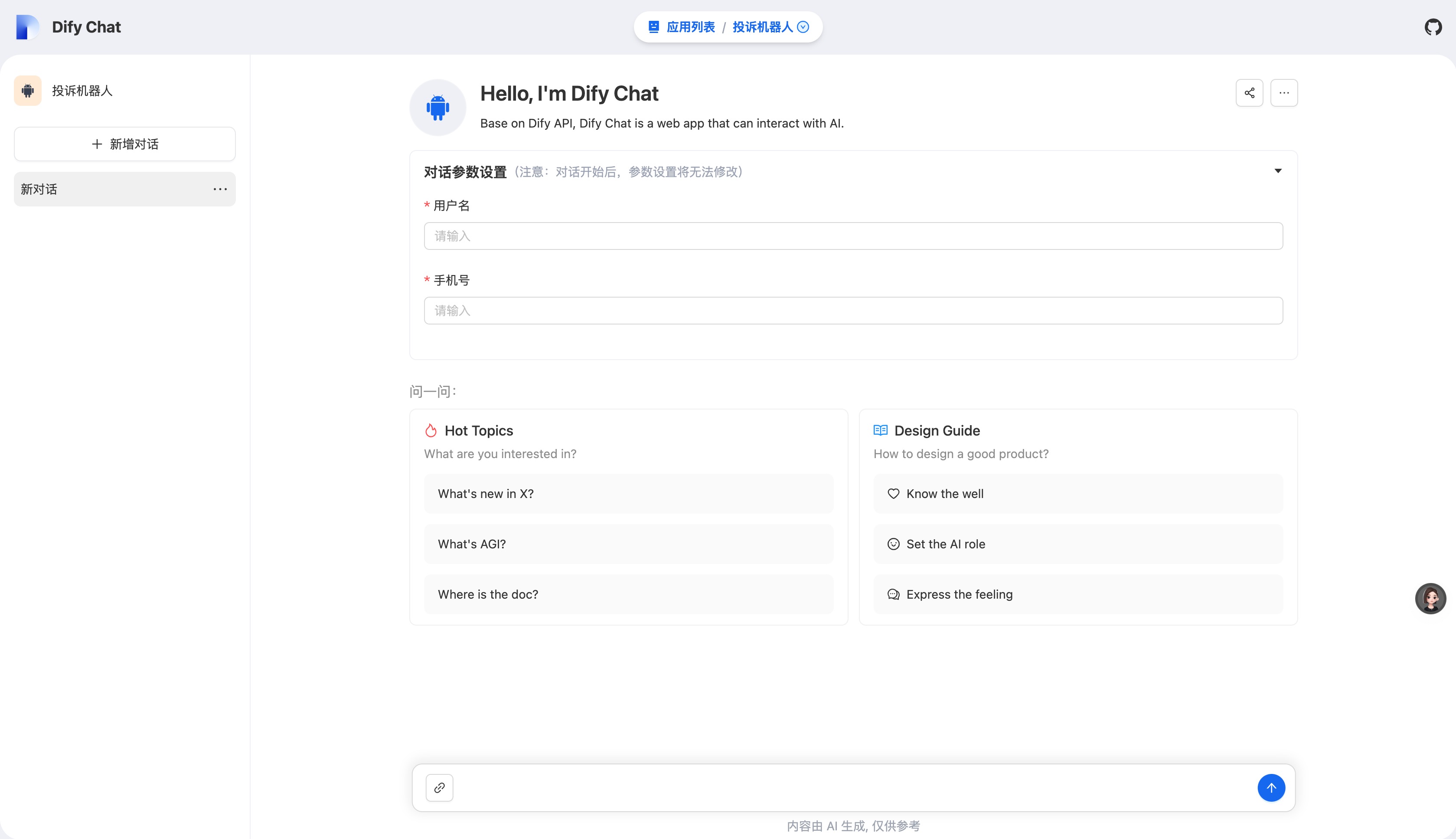Open the 新对话 conversation options menu
Viewport: 1456px width, 839px height.
tap(220, 189)
